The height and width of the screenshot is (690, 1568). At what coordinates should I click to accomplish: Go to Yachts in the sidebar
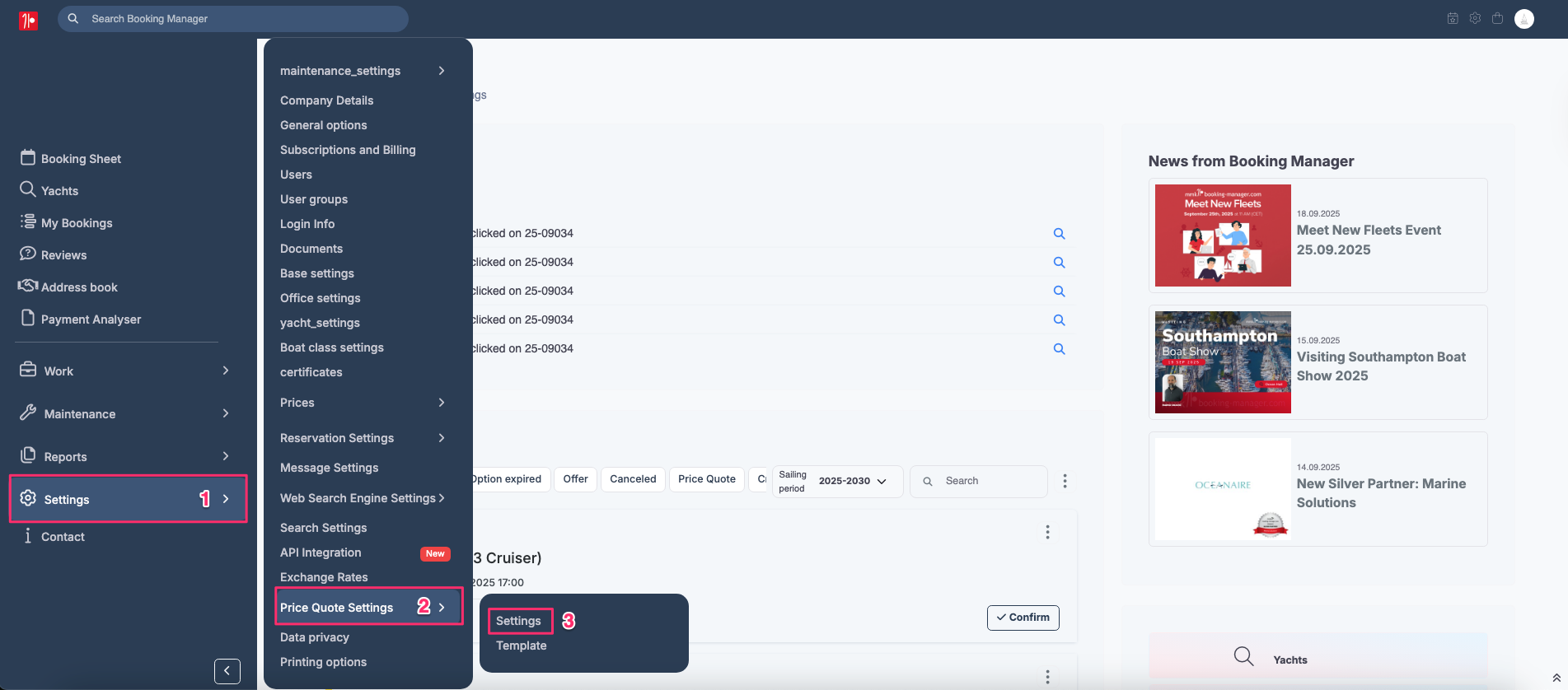[59, 191]
